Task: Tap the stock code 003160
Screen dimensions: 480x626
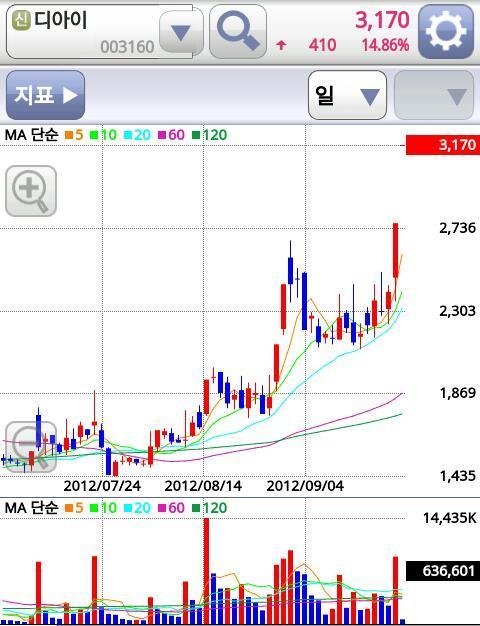Action: click(x=127, y=47)
